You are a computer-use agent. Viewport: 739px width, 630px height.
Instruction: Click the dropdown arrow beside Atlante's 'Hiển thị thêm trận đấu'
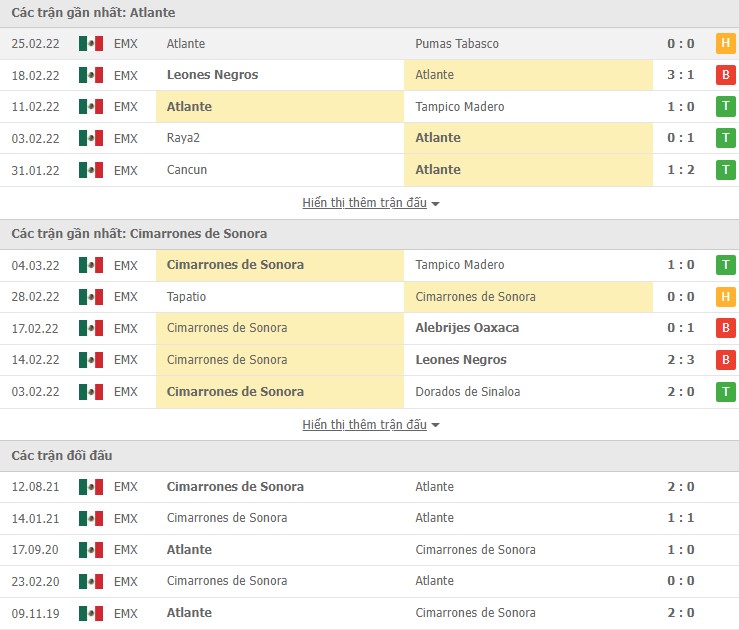pyautogui.click(x=436, y=204)
